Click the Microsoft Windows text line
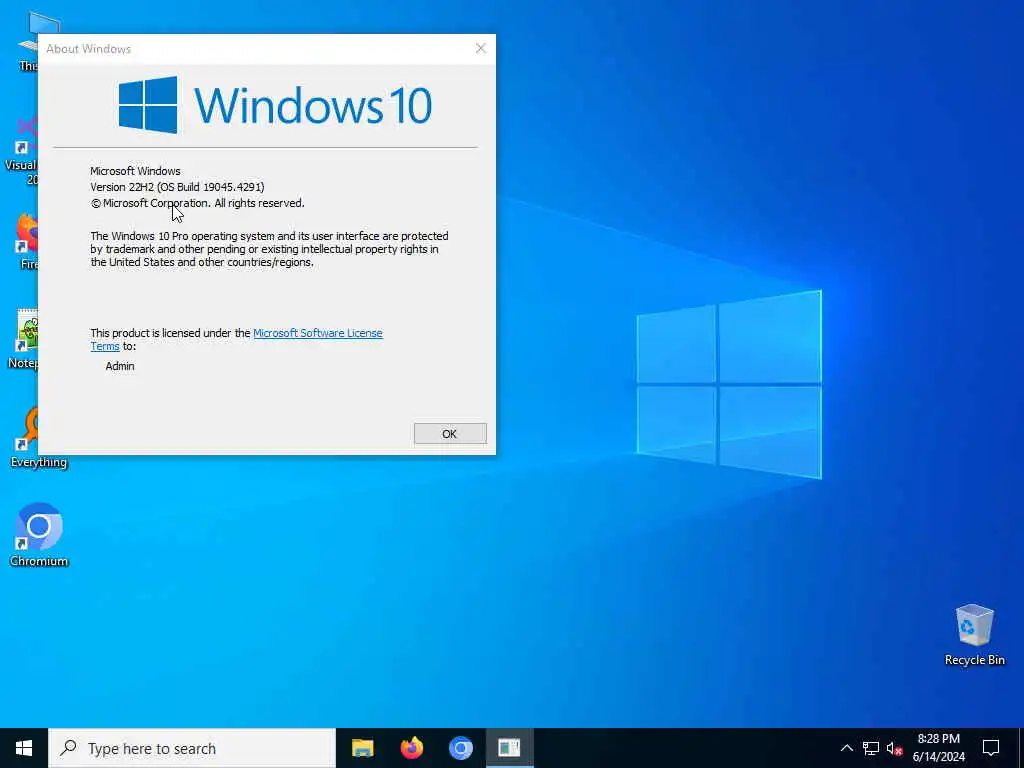 pyautogui.click(x=135, y=171)
